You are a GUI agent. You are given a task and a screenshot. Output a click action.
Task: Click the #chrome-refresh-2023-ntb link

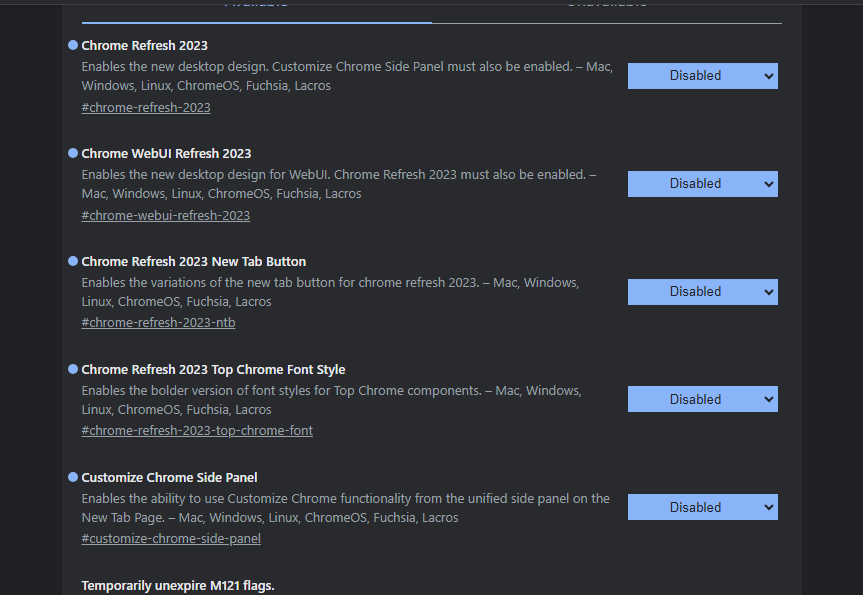coord(157,322)
